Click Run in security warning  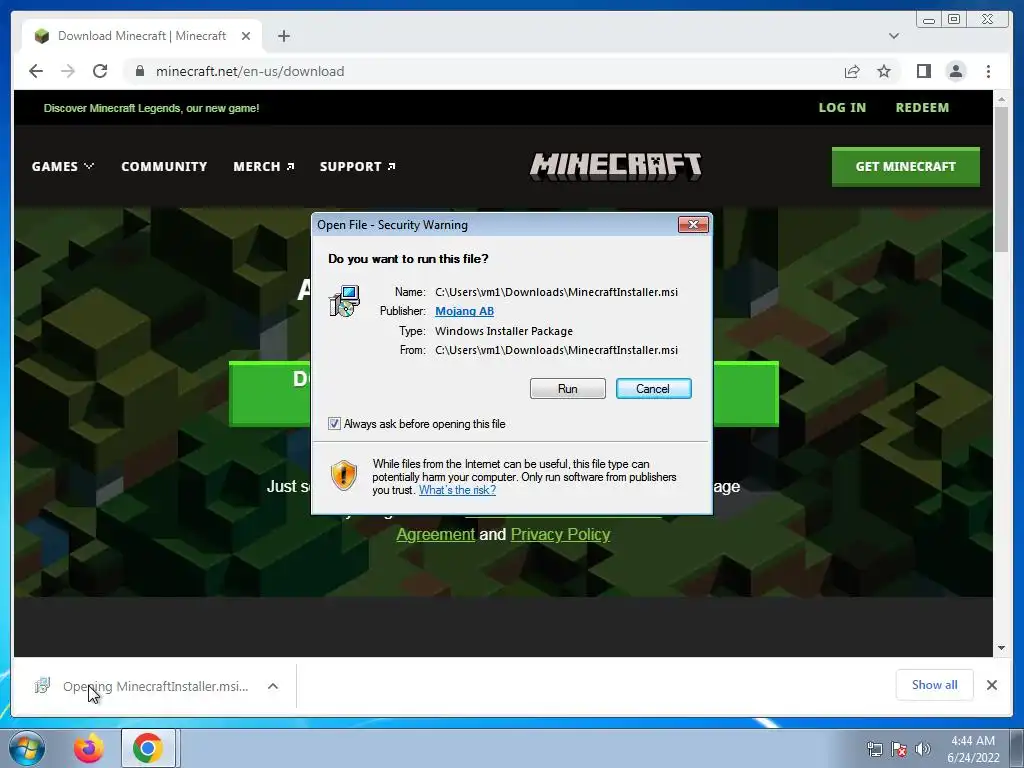[x=568, y=389]
